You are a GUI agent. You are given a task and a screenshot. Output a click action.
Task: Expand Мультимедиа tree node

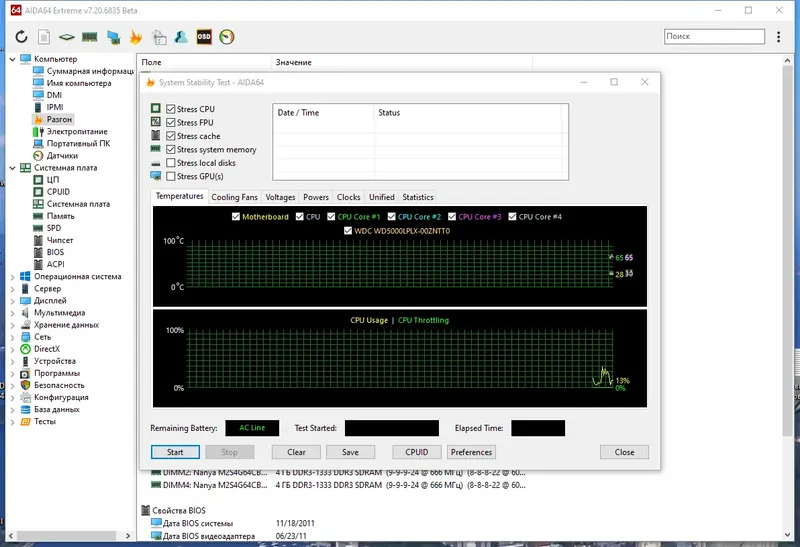point(12,313)
